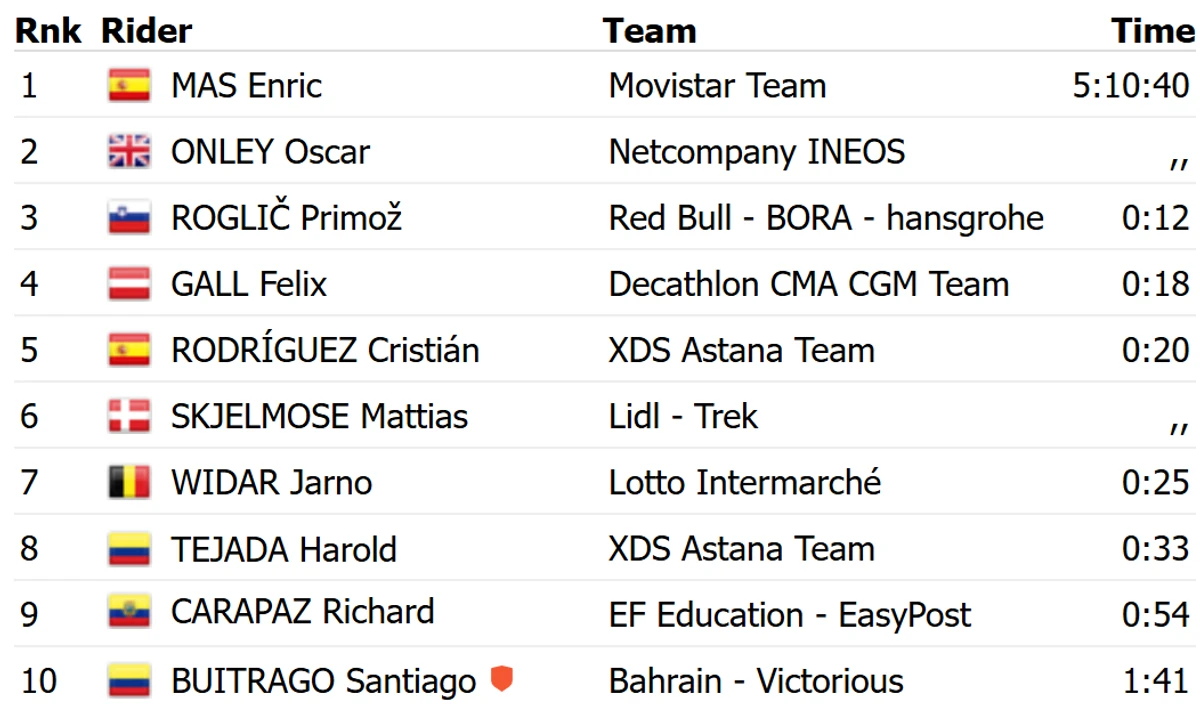Open Bahrain - Victorious team page
The image size is (1200, 704).
pyautogui.click(x=756, y=681)
